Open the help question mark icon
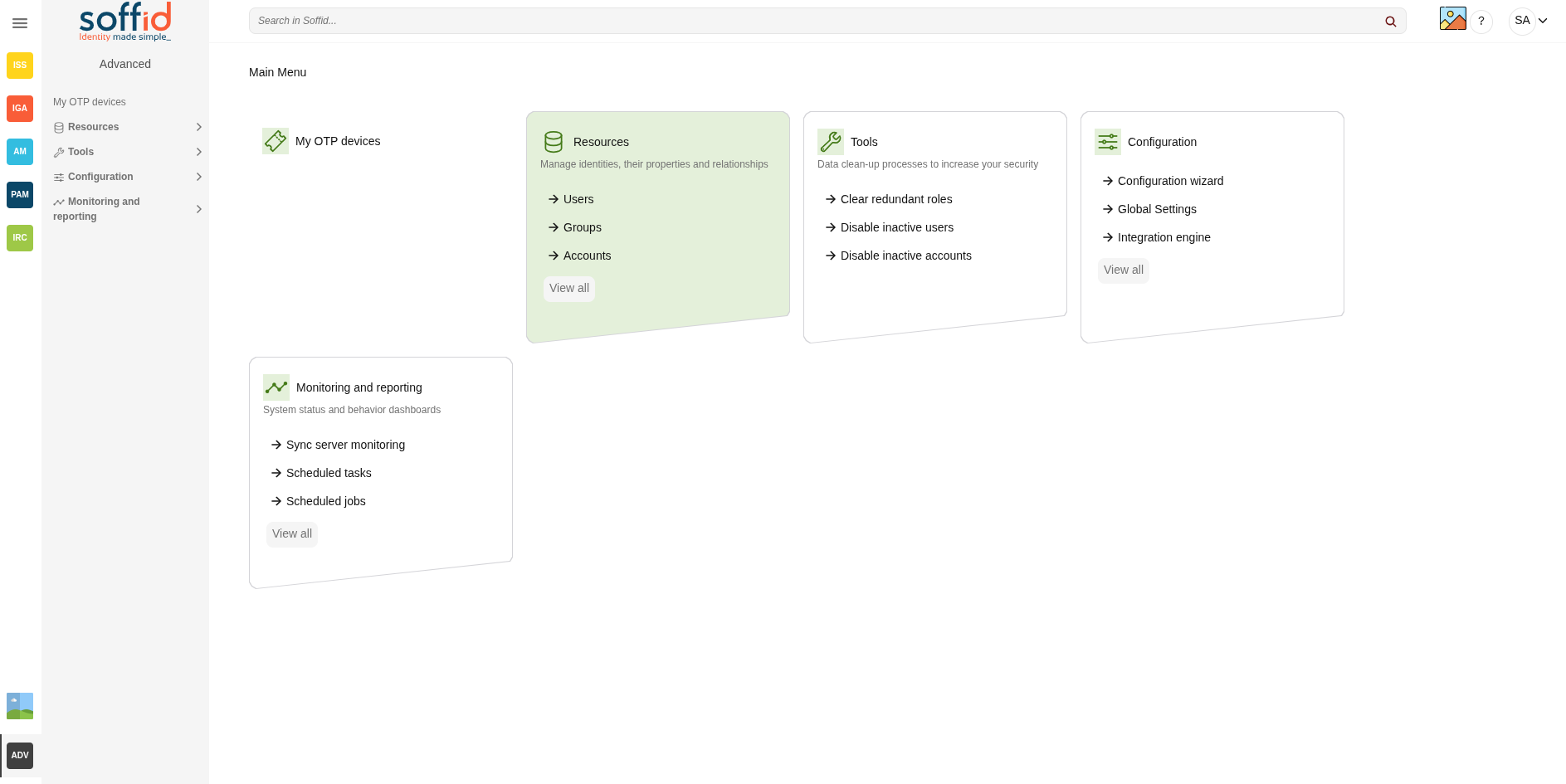 pyautogui.click(x=1481, y=22)
